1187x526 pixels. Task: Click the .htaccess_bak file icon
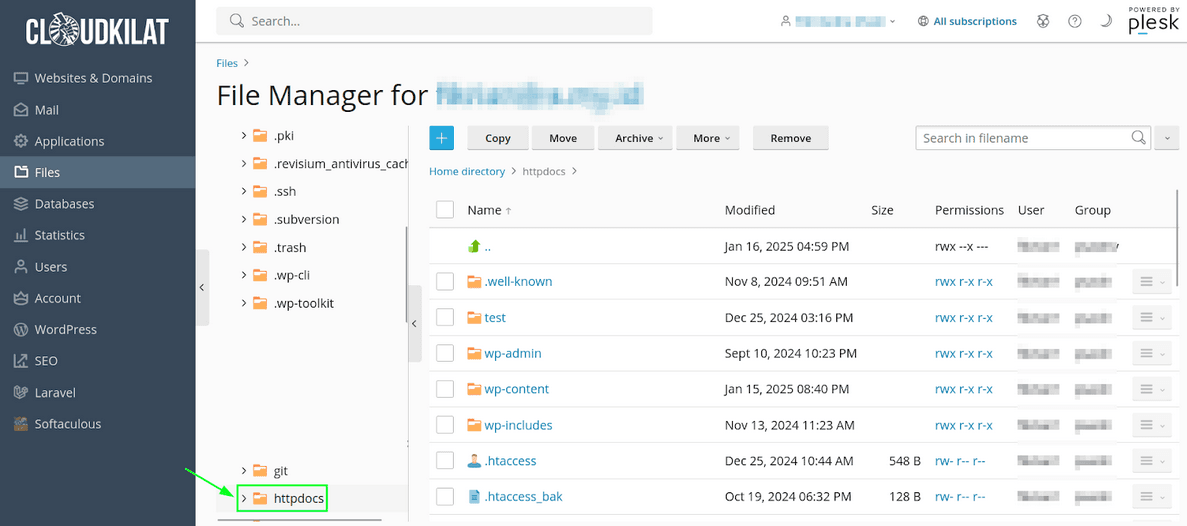[x=475, y=497]
